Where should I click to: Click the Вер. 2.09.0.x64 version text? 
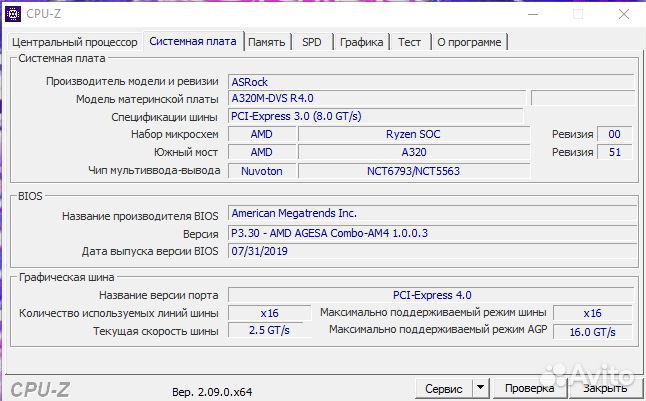coord(212,392)
